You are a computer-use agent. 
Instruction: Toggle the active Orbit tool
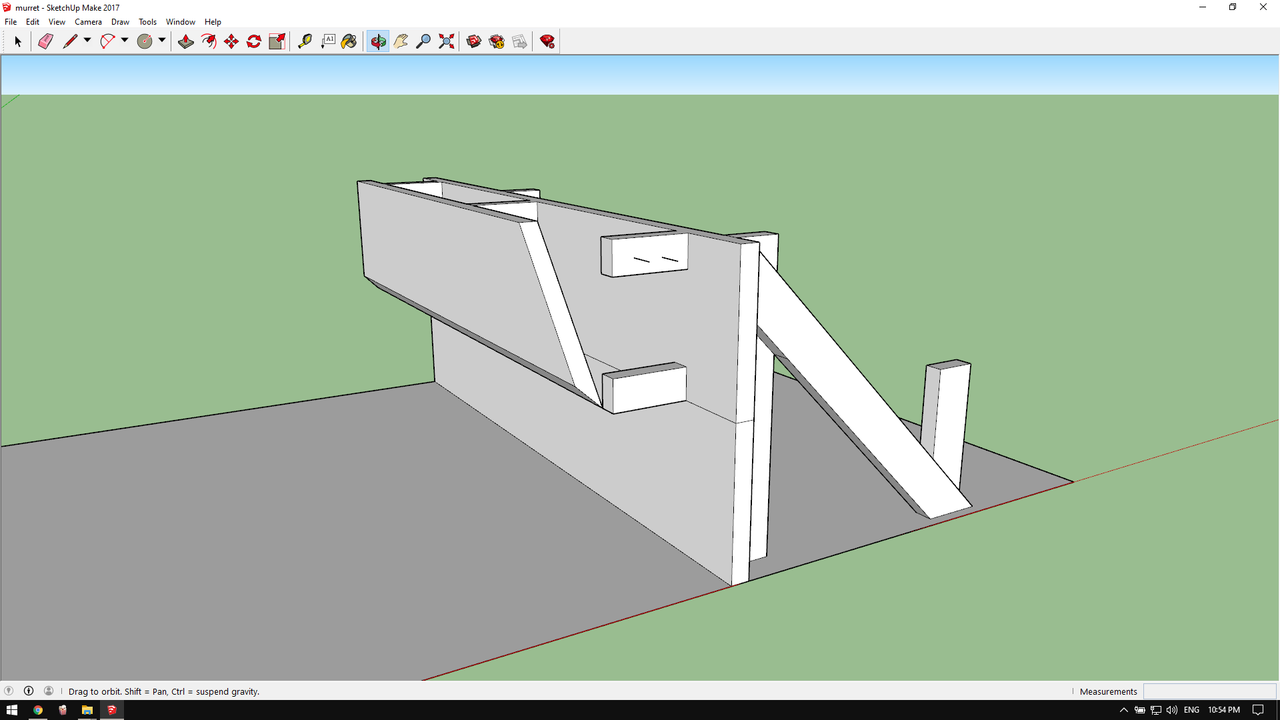coord(378,41)
